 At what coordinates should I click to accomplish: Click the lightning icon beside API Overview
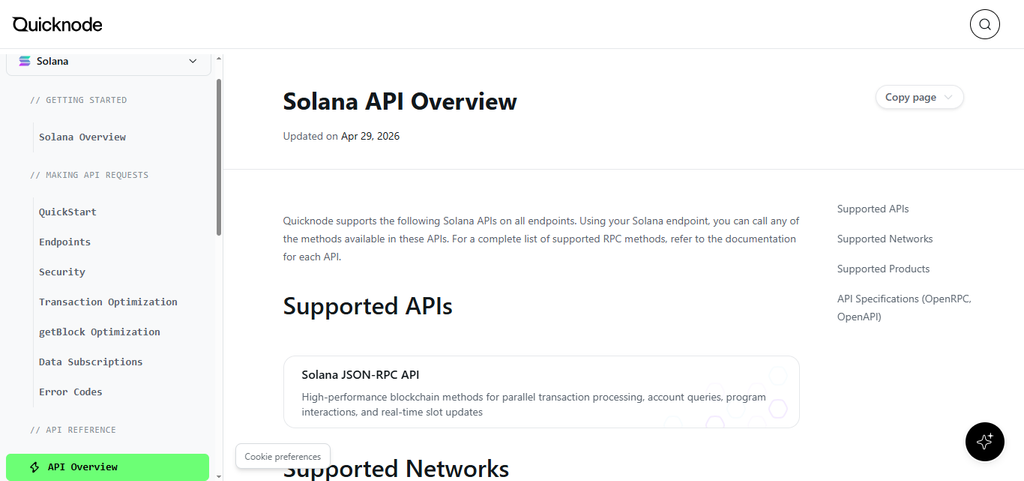(35, 467)
